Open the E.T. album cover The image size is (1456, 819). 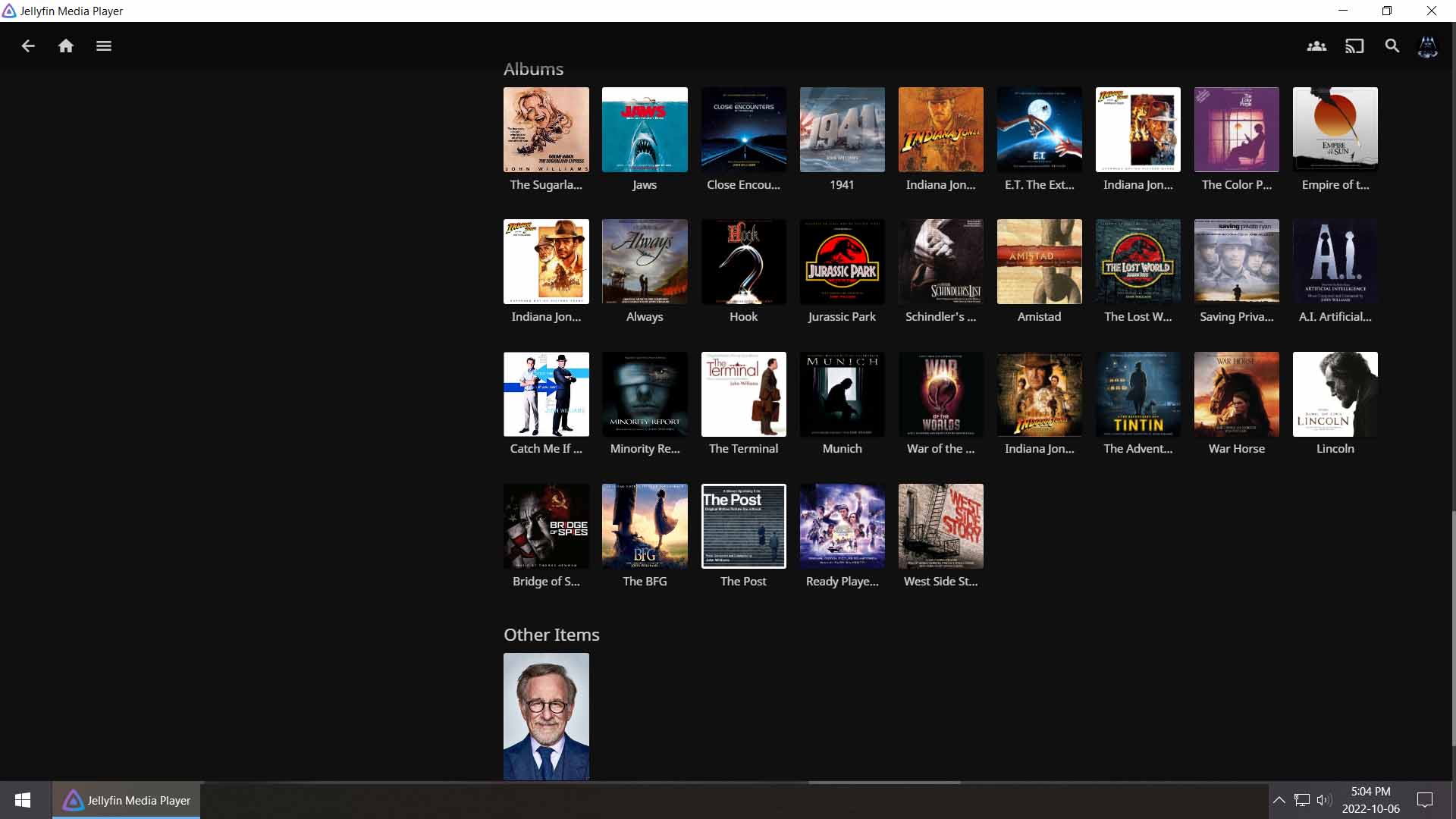(1039, 130)
